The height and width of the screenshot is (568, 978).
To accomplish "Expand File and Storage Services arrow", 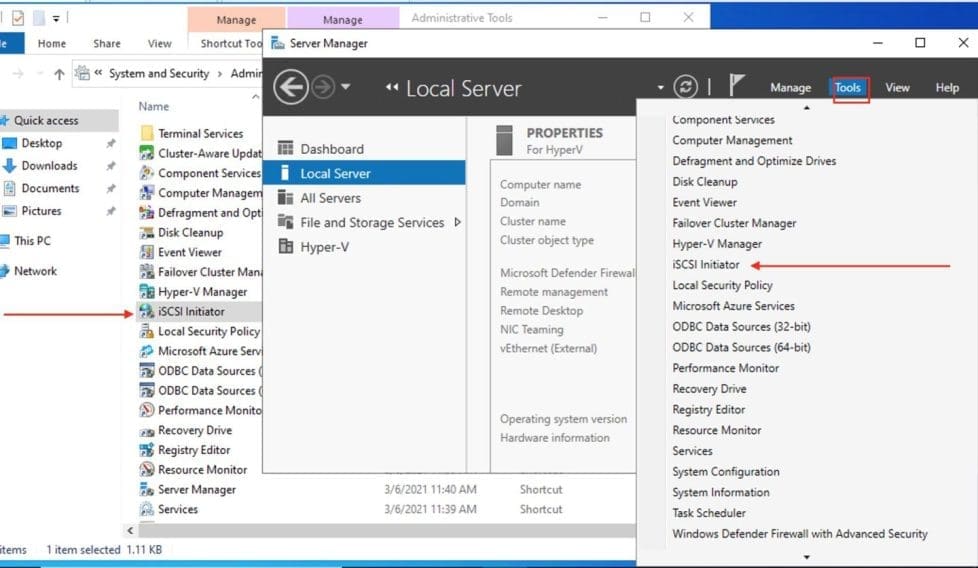I will (457, 222).
